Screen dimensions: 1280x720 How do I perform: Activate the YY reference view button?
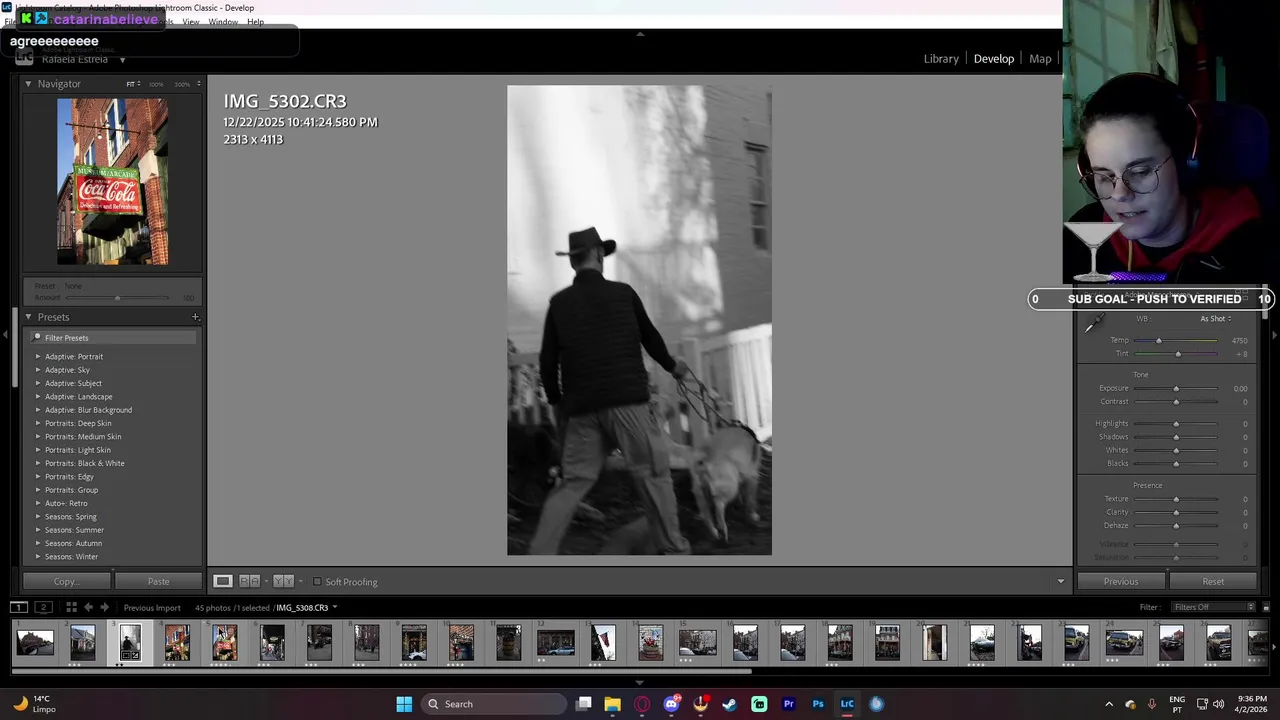(x=283, y=581)
